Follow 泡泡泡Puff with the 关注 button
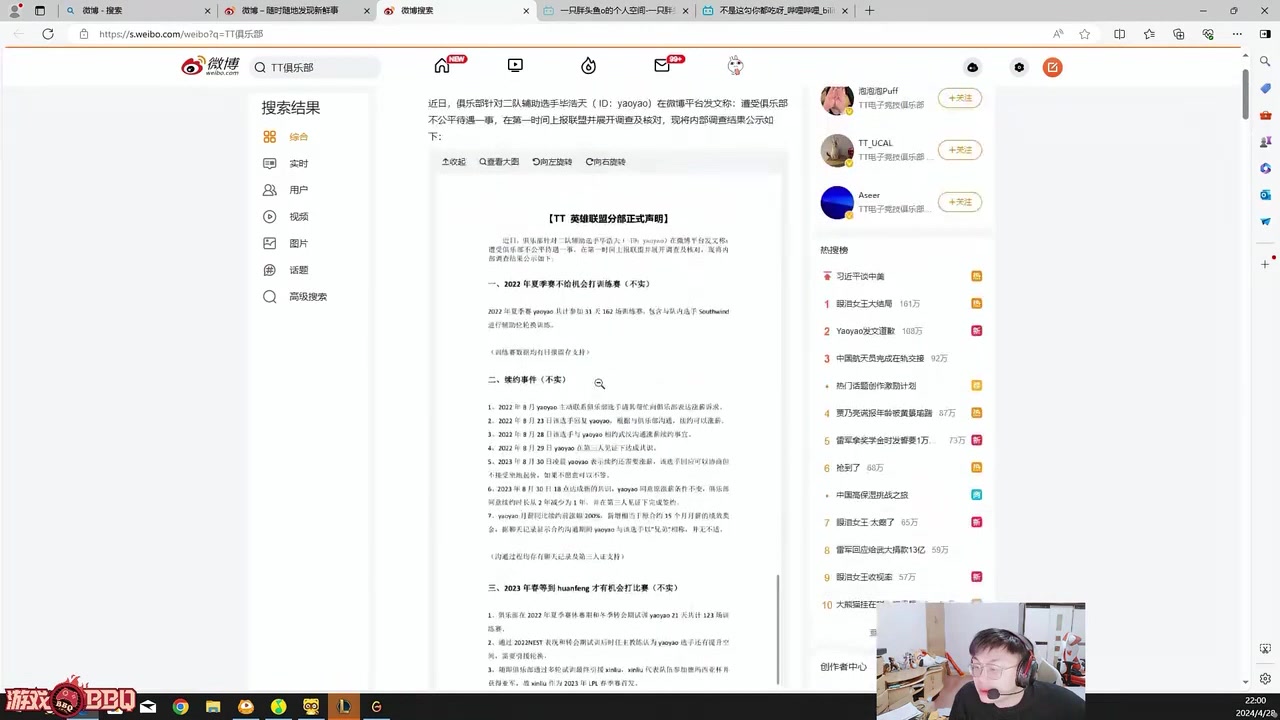This screenshot has height=720, width=1280. [x=959, y=98]
